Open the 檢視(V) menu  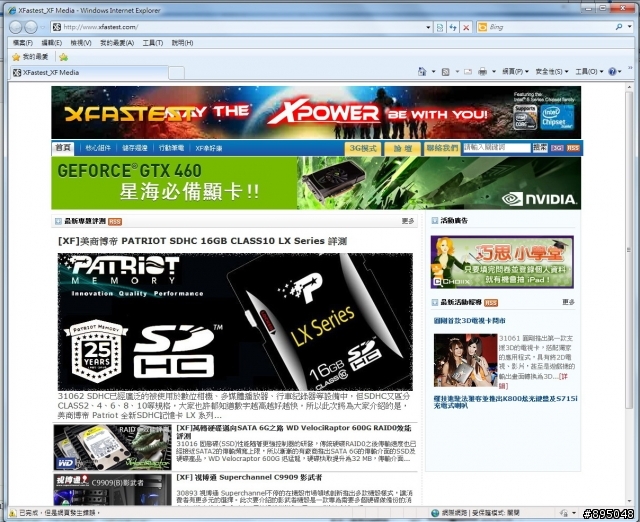81,43
